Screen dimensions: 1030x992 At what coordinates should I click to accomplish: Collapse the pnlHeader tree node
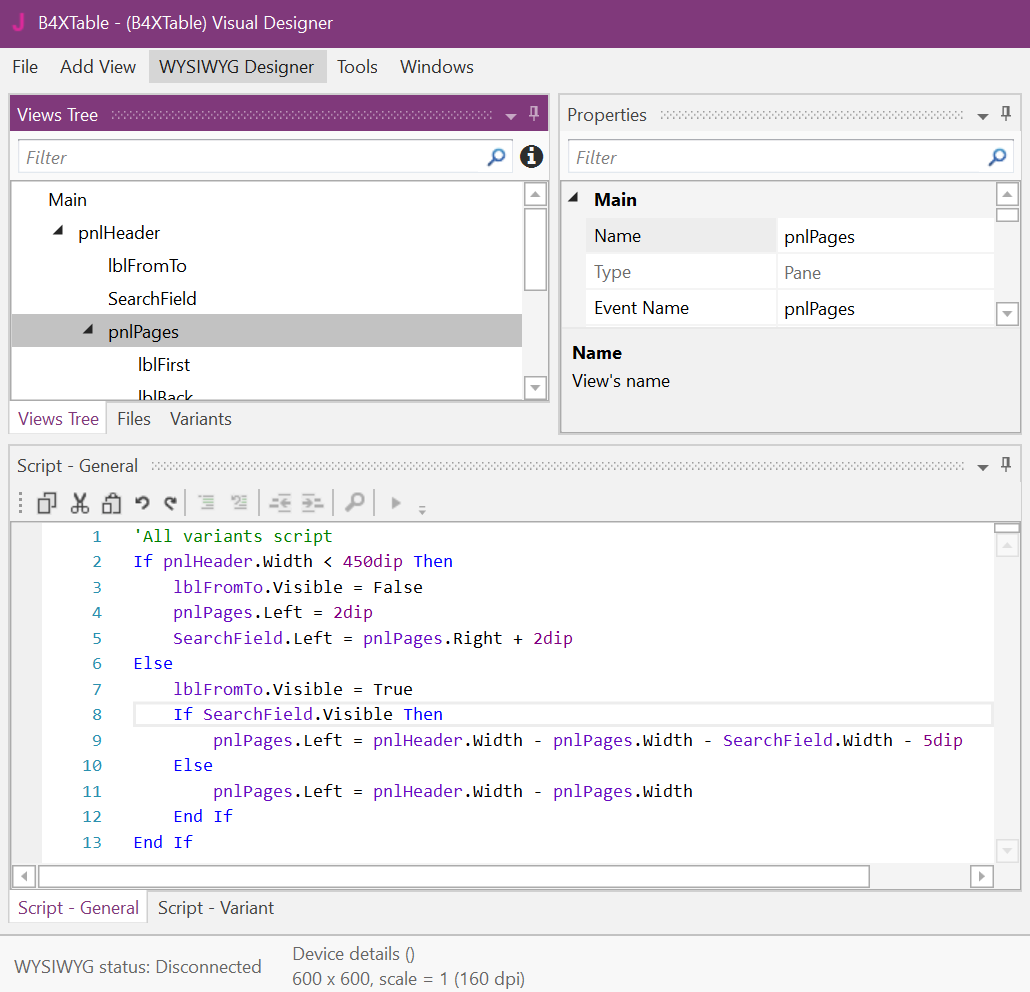(58, 233)
